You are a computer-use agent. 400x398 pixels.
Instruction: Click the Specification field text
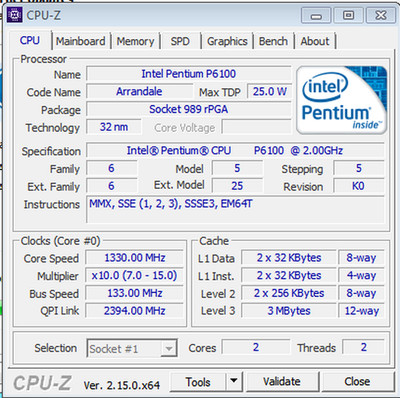tap(235, 151)
